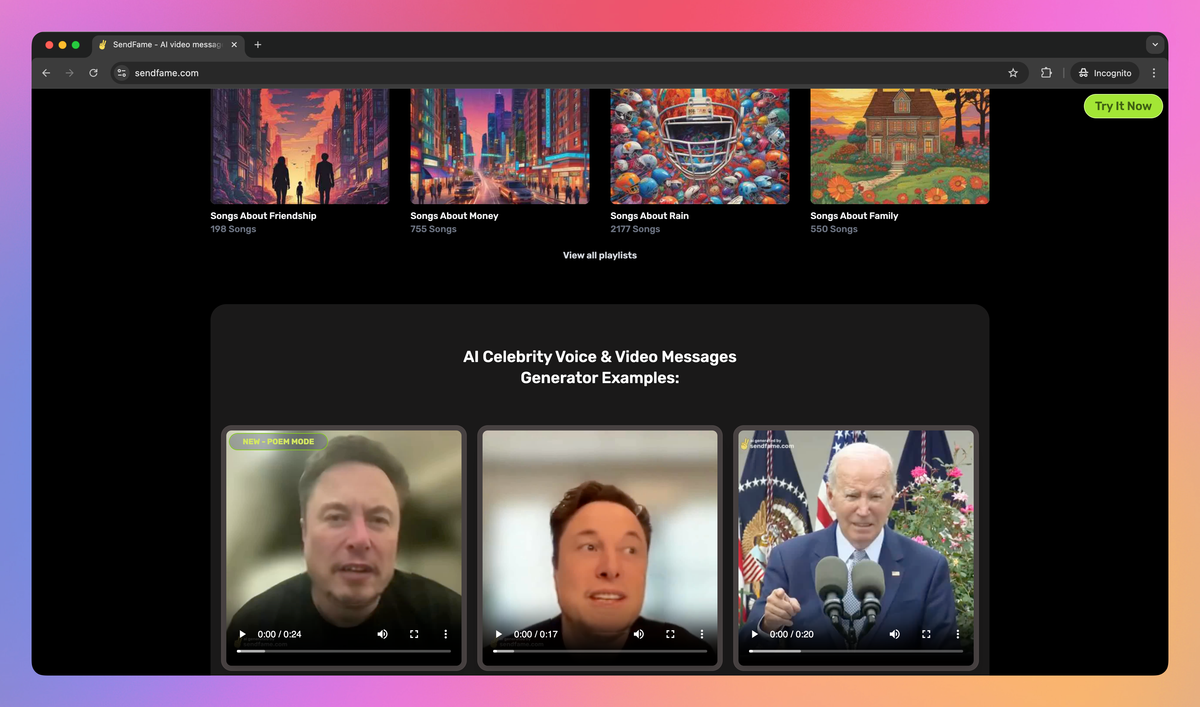
Task: Open Songs About Family playlist title
Action: coord(854,216)
